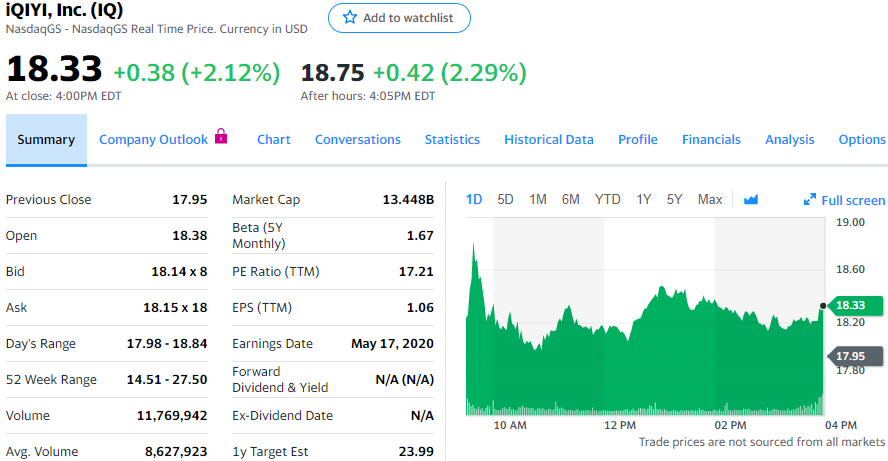The width and height of the screenshot is (888, 461).
Task: Select the 1D chart range
Action: (x=475, y=199)
